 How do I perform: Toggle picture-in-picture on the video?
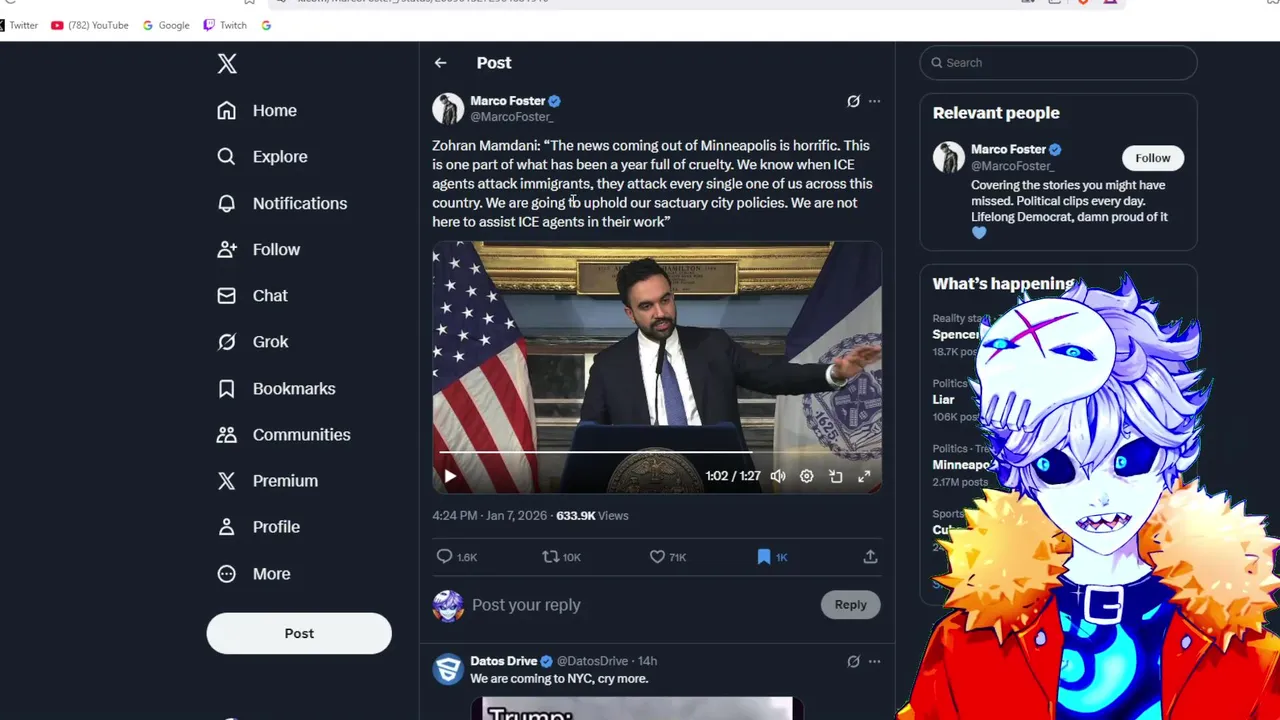pyautogui.click(x=836, y=477)
